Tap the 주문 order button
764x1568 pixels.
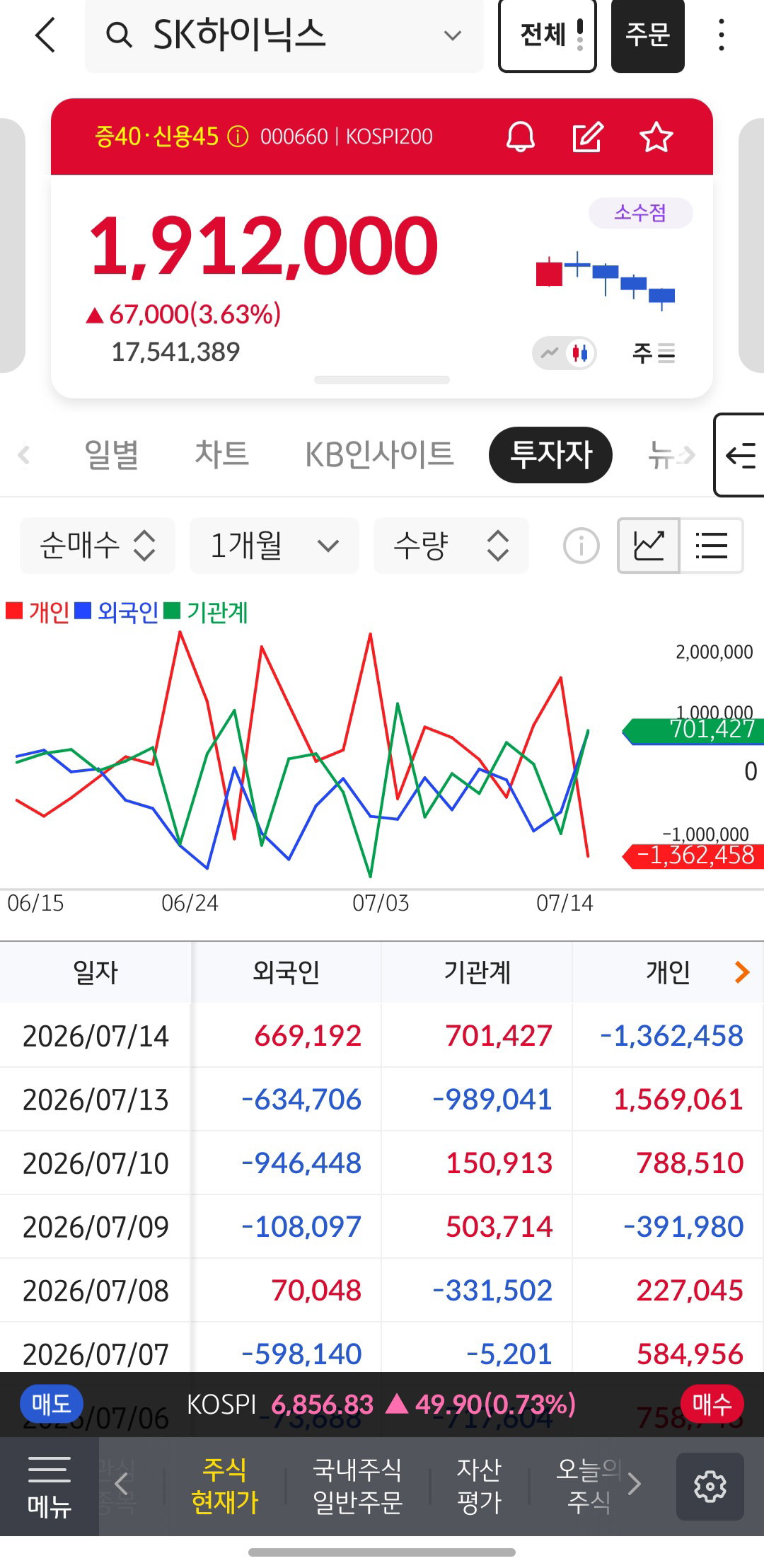[647, 35]
